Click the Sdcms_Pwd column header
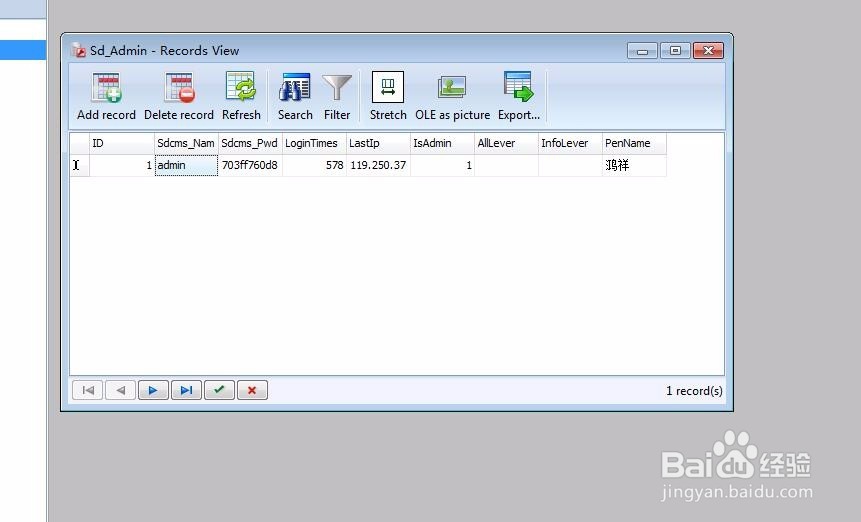 click(250, 143)
